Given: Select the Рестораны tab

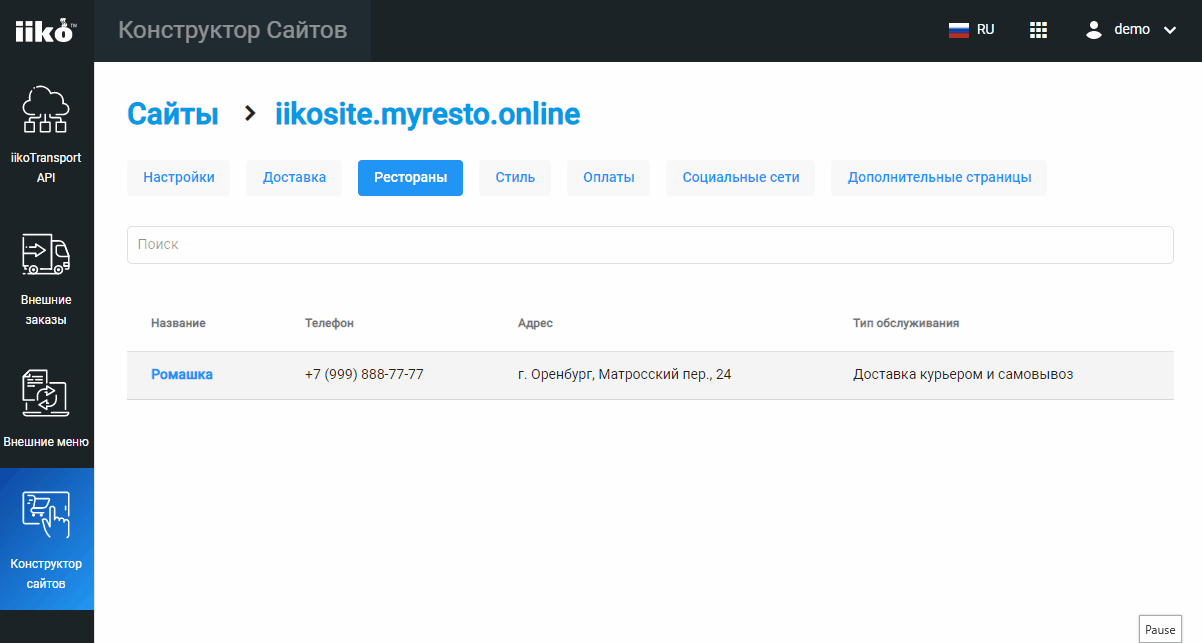Looking at the screenshot, I should tap(410, 178).
